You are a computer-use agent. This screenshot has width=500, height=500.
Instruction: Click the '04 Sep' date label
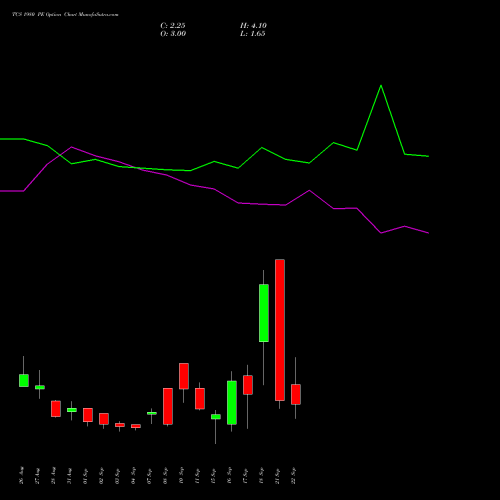tap(134, 475)
